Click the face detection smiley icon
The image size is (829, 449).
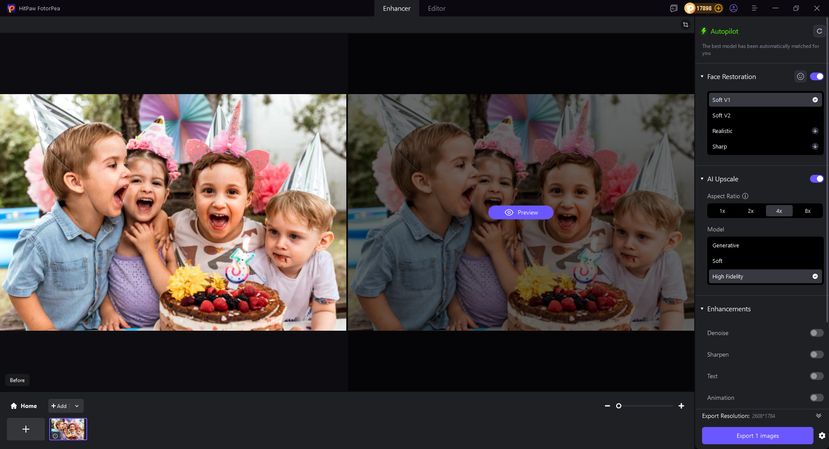[800, 77]
